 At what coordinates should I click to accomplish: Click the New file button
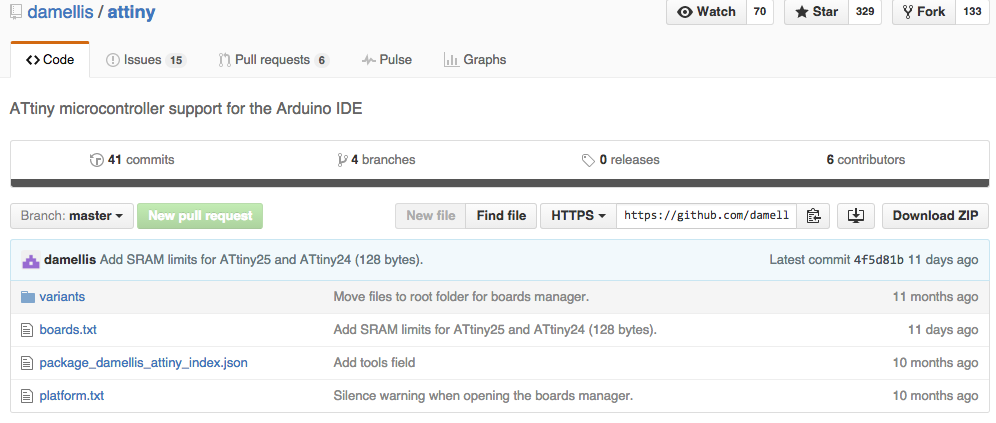(x=431, y=216)
